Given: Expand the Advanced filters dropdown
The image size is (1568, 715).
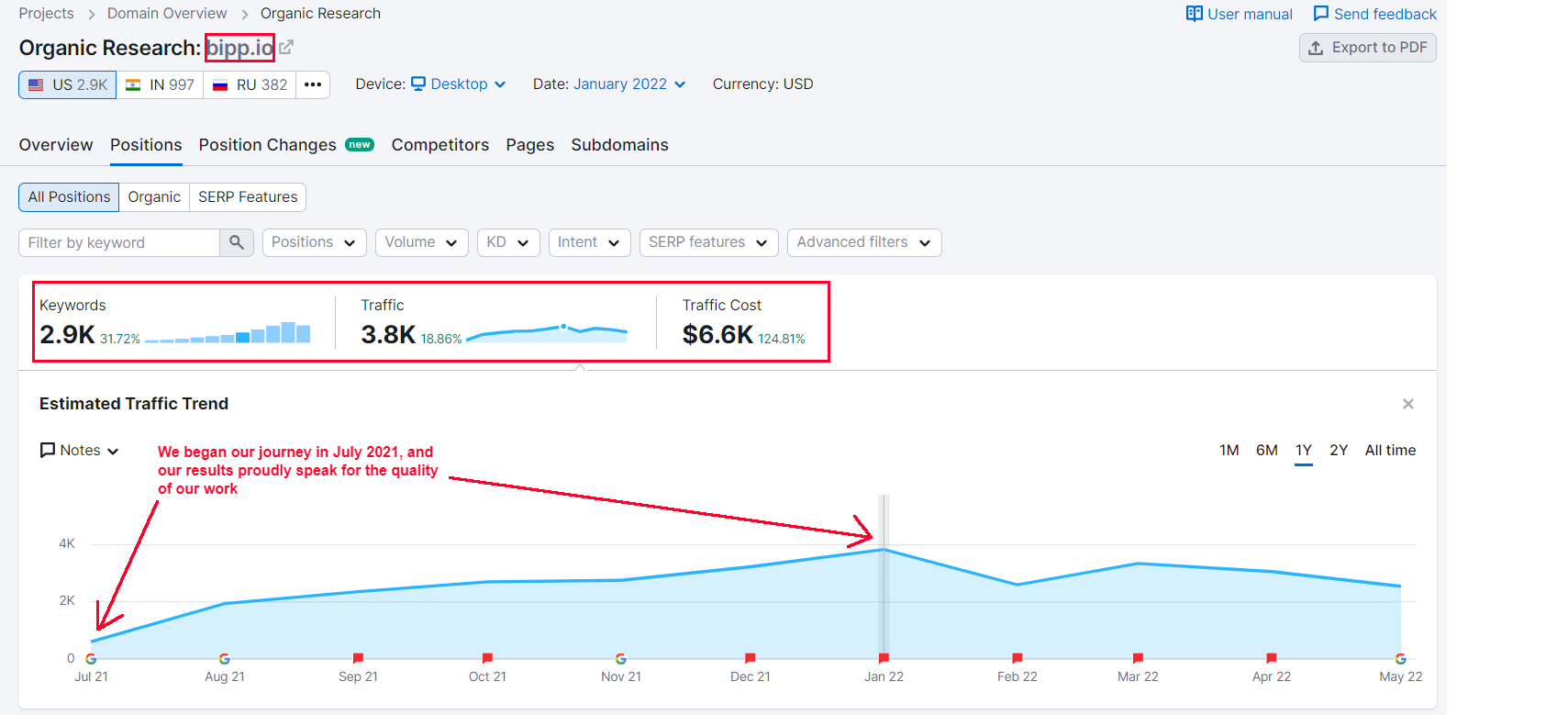Looking at the screenshot, I should click(x=864, y=242).
